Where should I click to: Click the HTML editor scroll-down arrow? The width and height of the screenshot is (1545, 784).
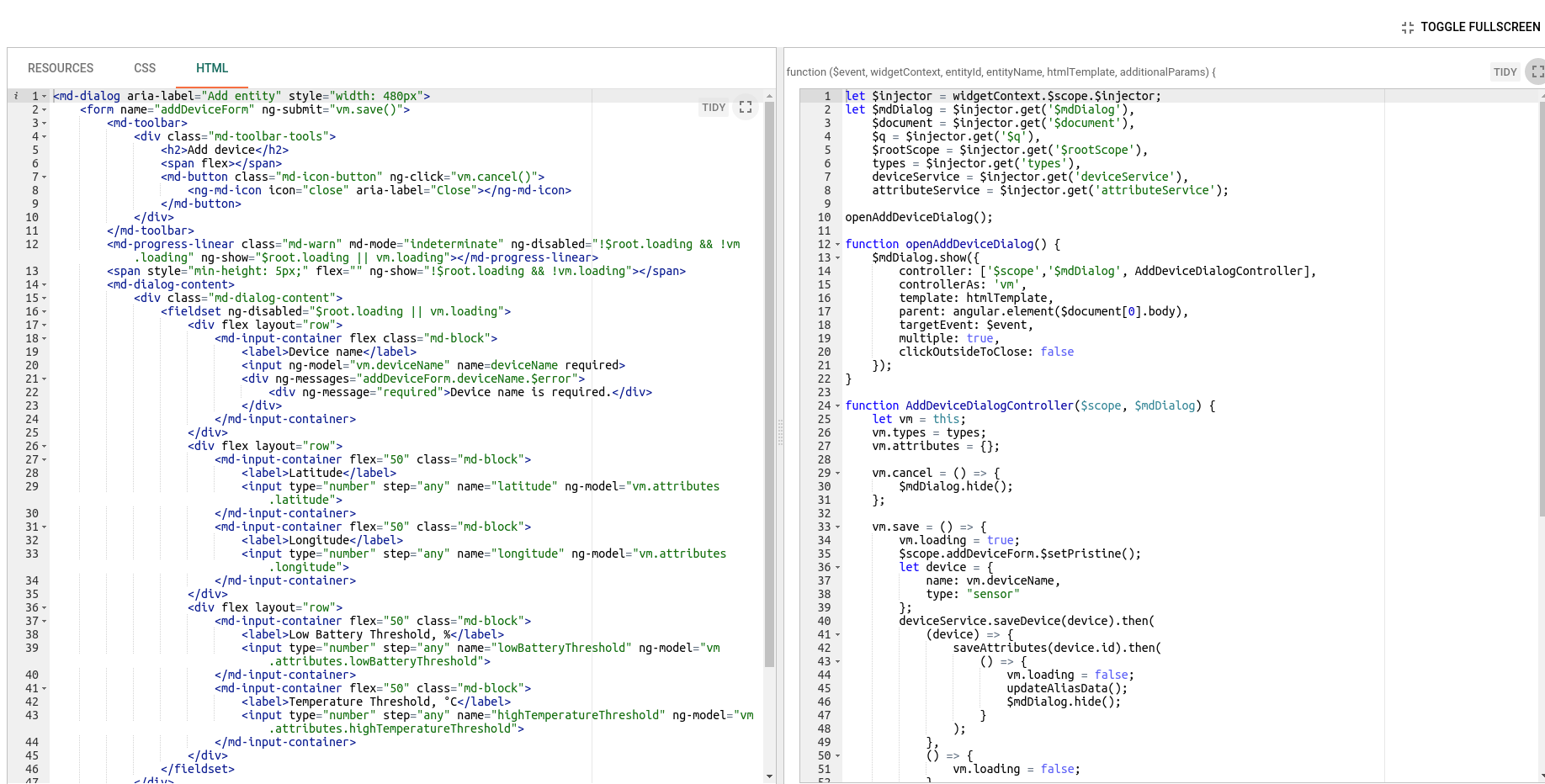tap(769, 776)
